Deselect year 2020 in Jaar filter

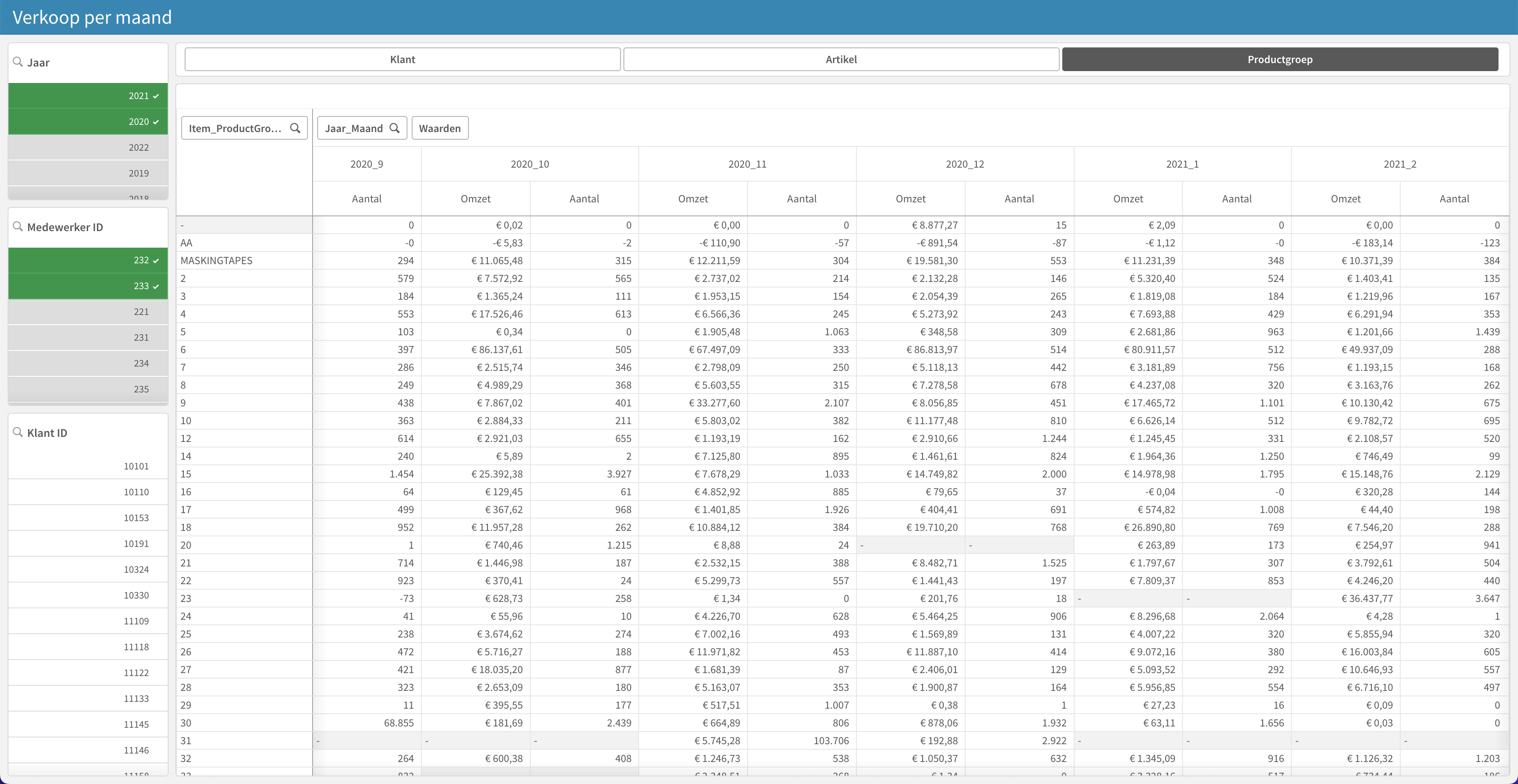pos(89,121)
